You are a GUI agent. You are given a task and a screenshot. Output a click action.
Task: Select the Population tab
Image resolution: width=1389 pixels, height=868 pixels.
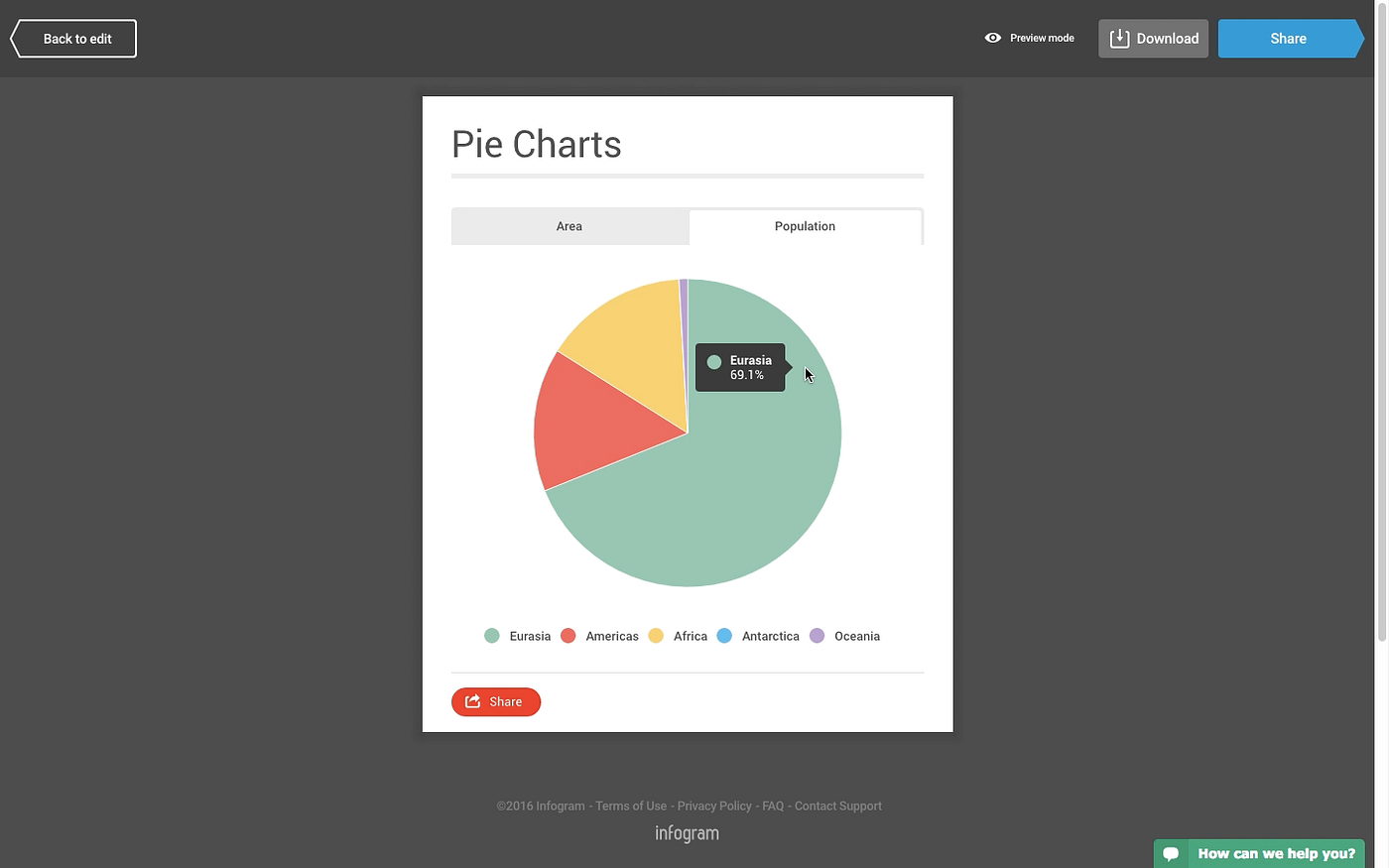tap(805, 226)
